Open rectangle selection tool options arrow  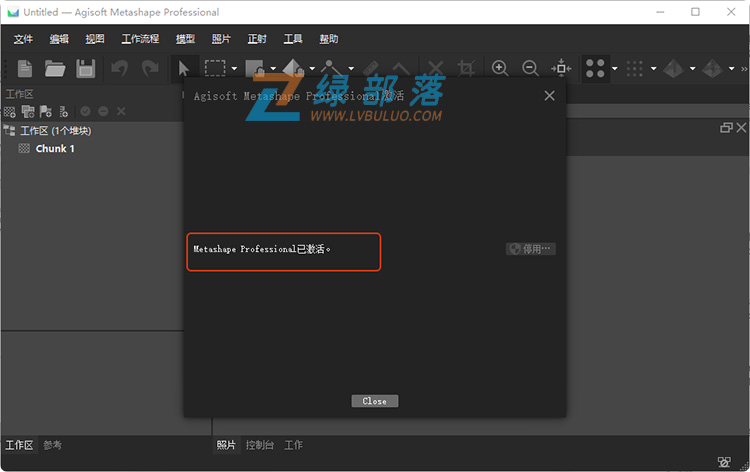click(234, 68)
